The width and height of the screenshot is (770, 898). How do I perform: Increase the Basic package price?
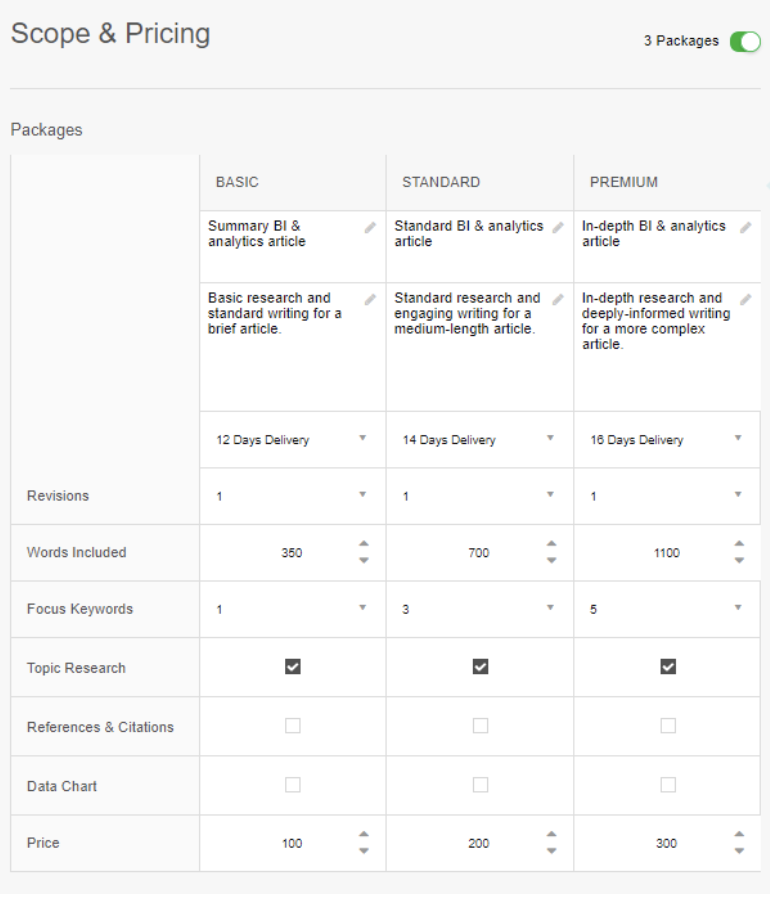[364, 837]
